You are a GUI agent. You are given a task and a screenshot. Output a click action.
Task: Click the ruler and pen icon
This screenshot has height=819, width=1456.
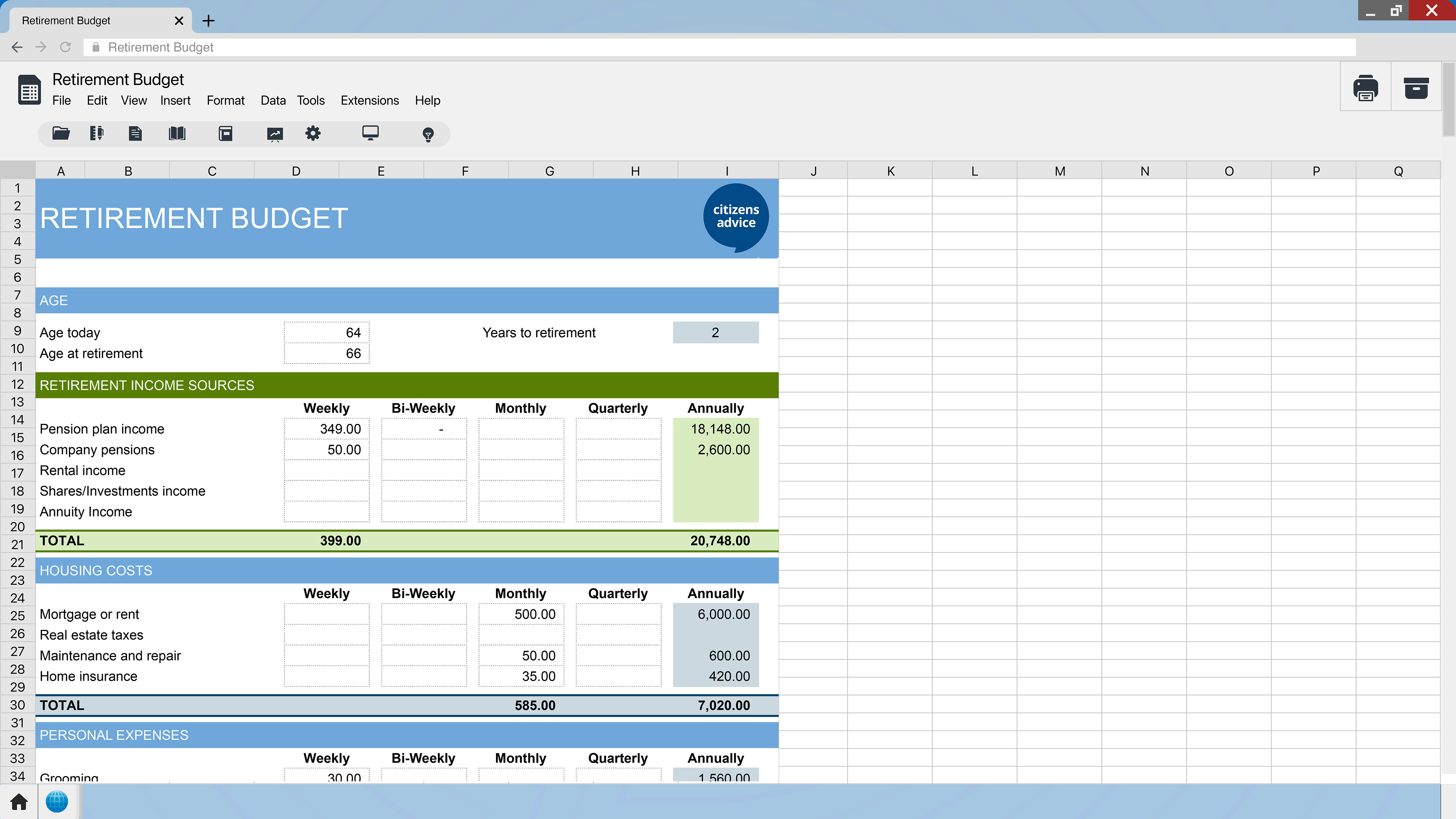coord(97,133)
